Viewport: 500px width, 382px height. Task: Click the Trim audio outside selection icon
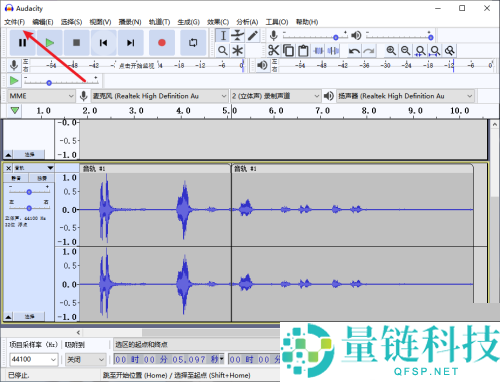point(318,51)
